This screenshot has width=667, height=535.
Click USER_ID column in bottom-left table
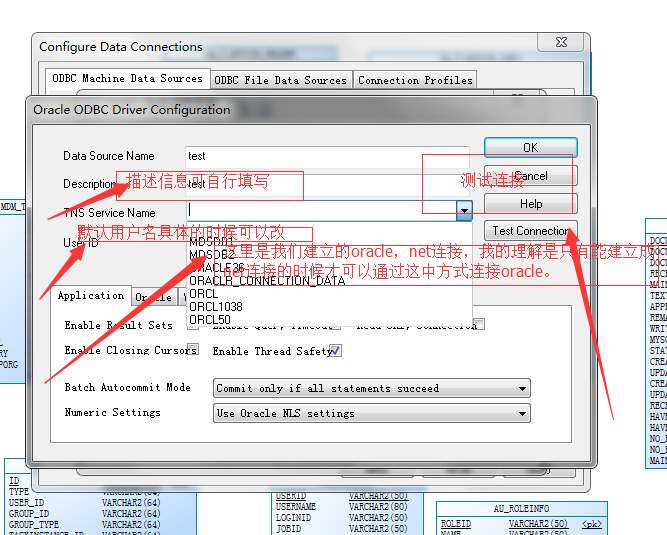point(26,502)
